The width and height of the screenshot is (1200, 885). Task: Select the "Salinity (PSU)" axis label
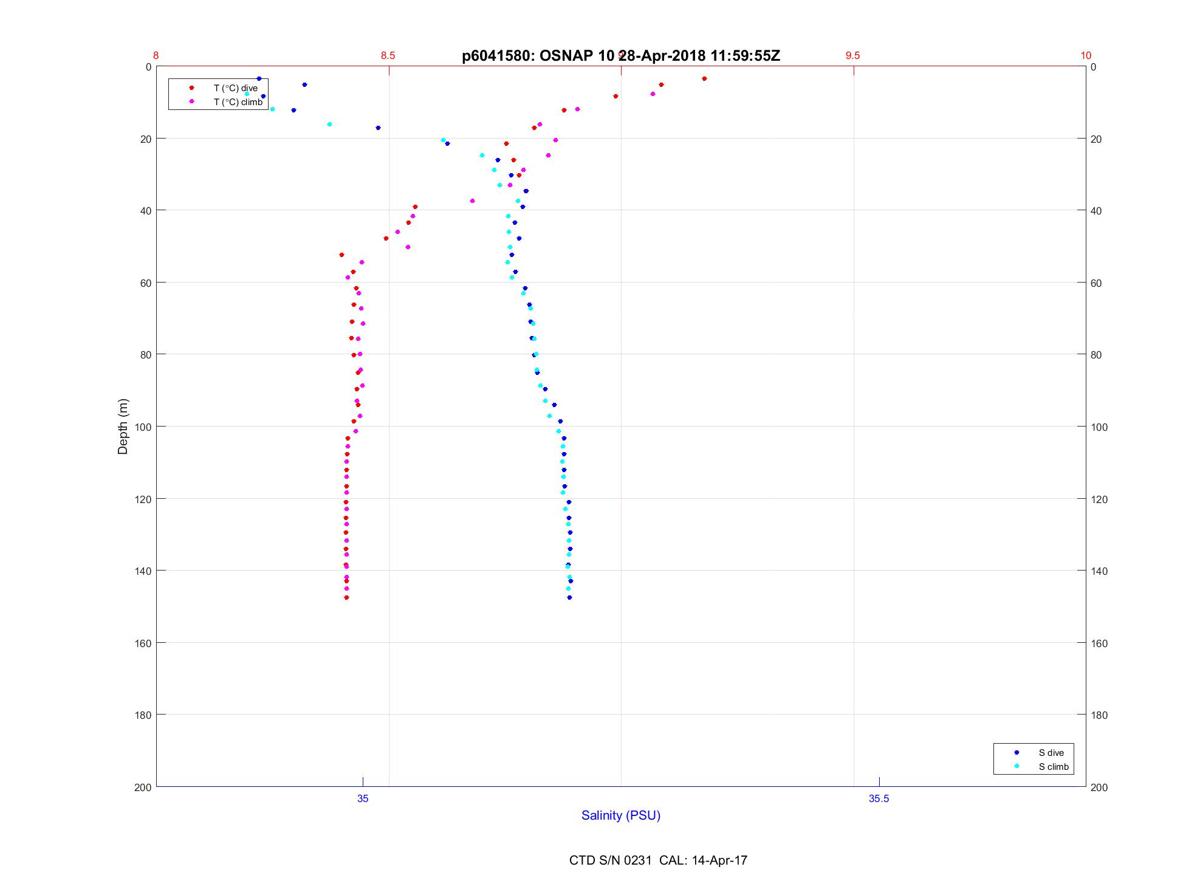(x=621, y=815)
